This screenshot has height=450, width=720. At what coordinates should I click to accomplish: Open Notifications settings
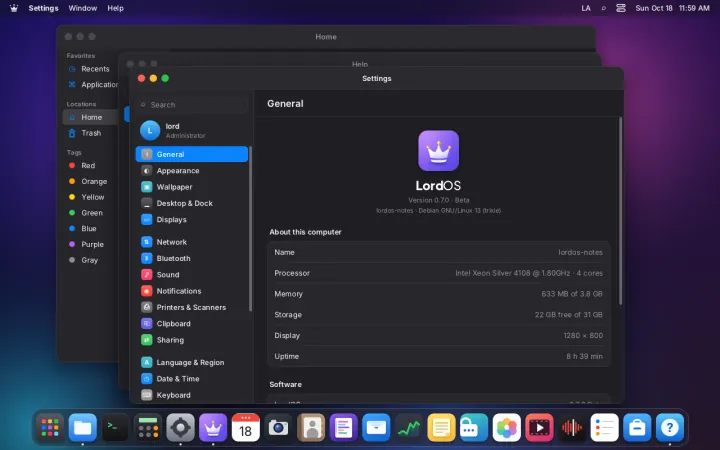pyautogui.click(x=192, y=291)
